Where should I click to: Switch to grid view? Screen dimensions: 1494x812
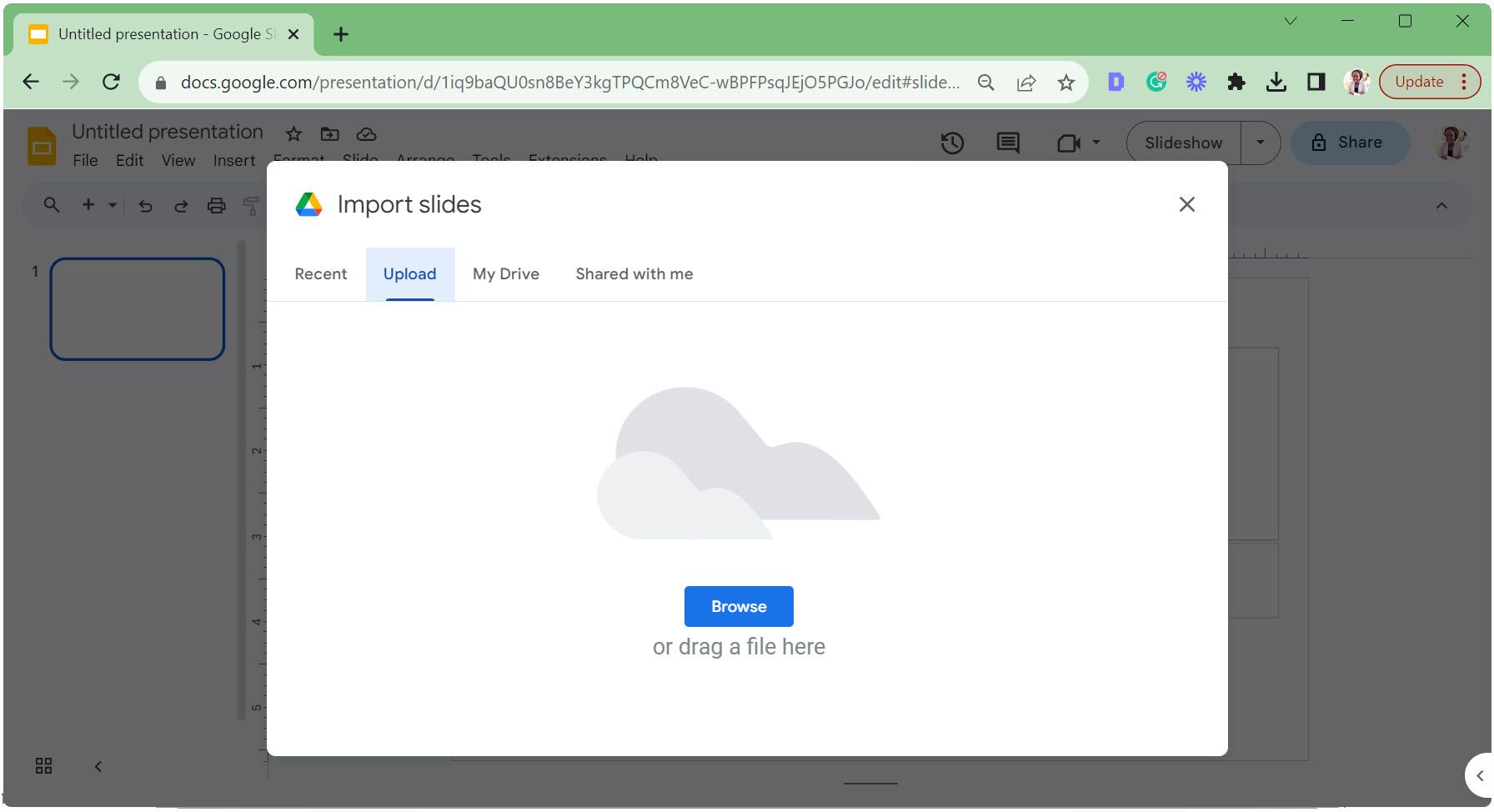44,766
